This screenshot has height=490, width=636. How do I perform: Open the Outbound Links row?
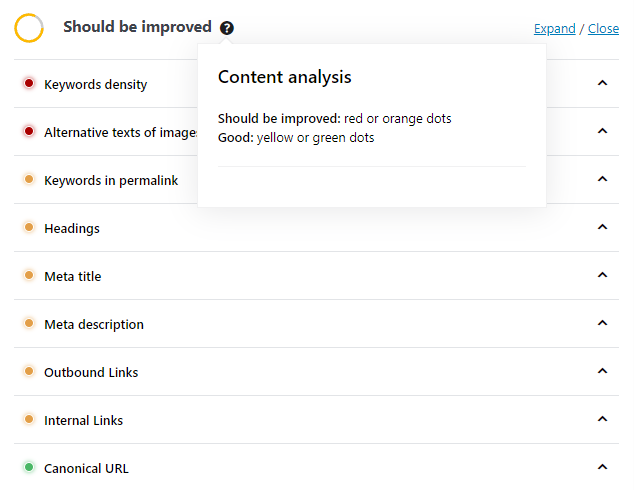[x=316, y=372]
